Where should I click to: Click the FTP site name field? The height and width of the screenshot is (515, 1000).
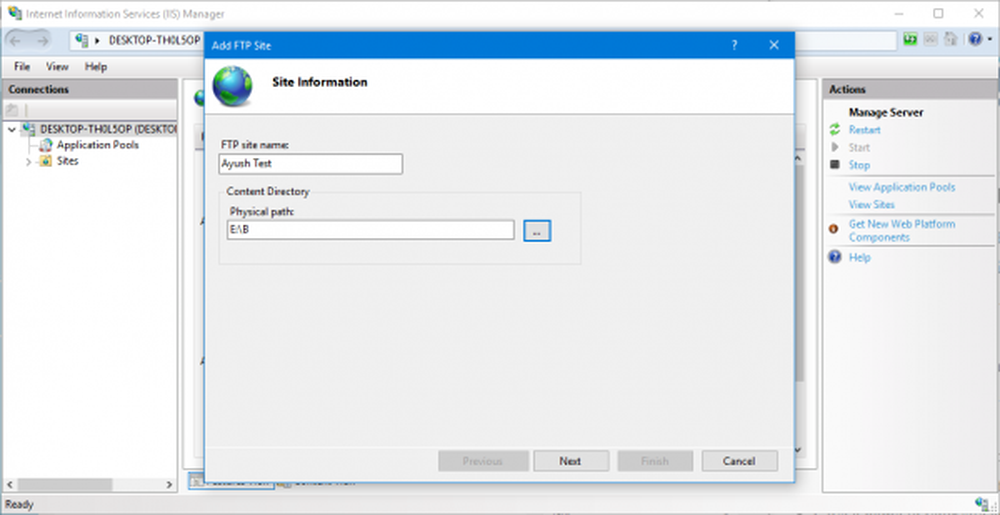(x=310, y=164)
